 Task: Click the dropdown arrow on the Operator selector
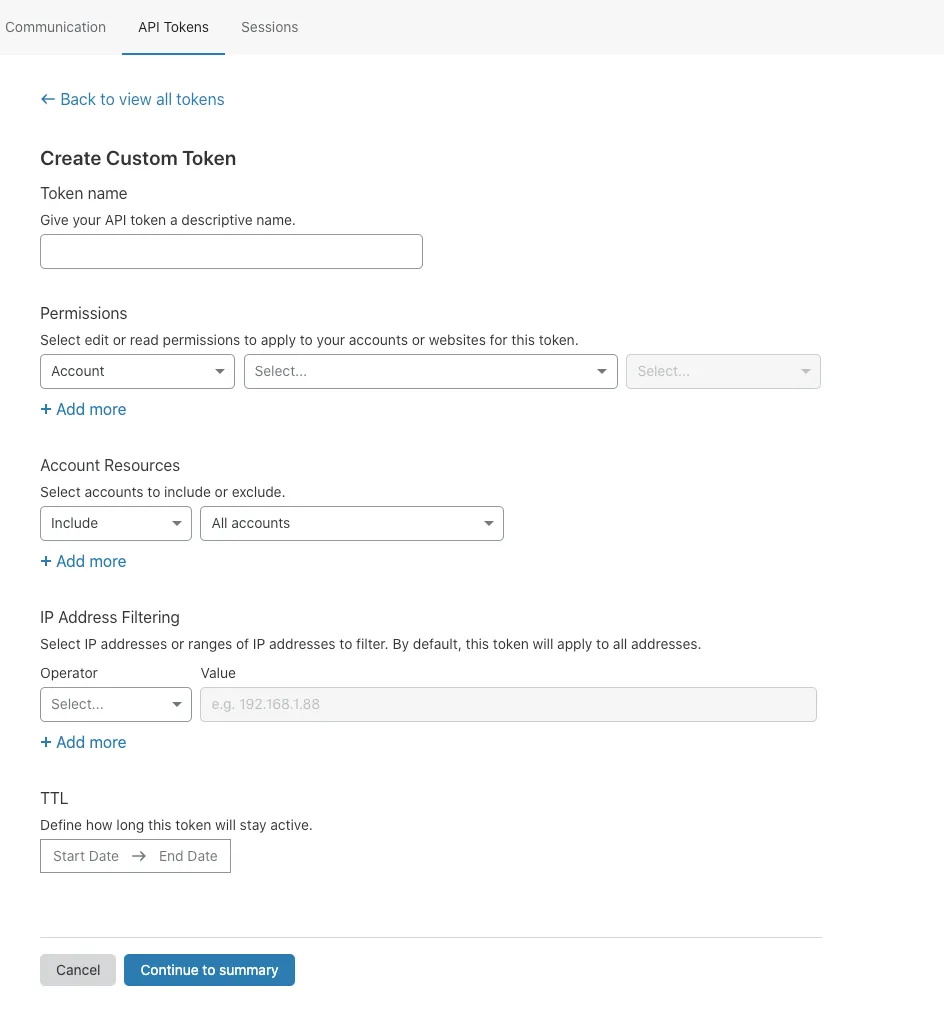point(177,704)
